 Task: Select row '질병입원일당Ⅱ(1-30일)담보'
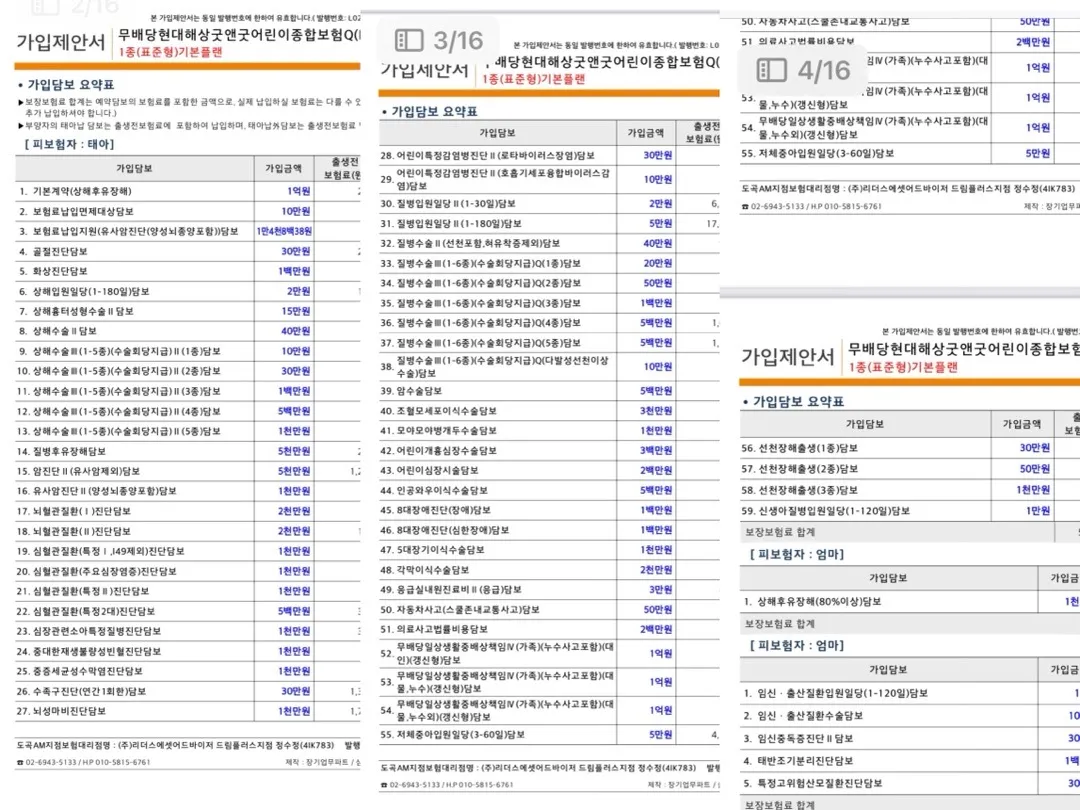point(549,204)
